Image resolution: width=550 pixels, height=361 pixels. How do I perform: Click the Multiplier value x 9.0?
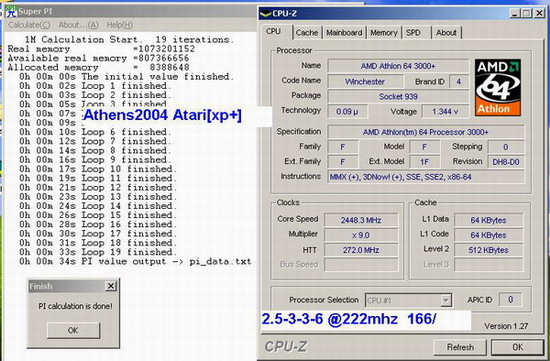[x=361, y=235]
